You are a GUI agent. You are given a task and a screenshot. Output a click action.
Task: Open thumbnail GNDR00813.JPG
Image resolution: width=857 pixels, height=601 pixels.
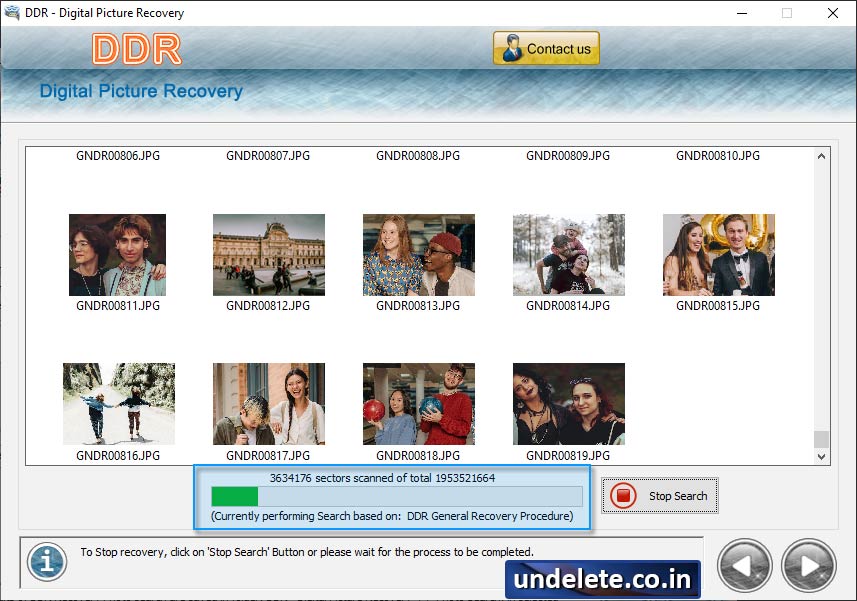pyautogui.click(x=418, y=255)
